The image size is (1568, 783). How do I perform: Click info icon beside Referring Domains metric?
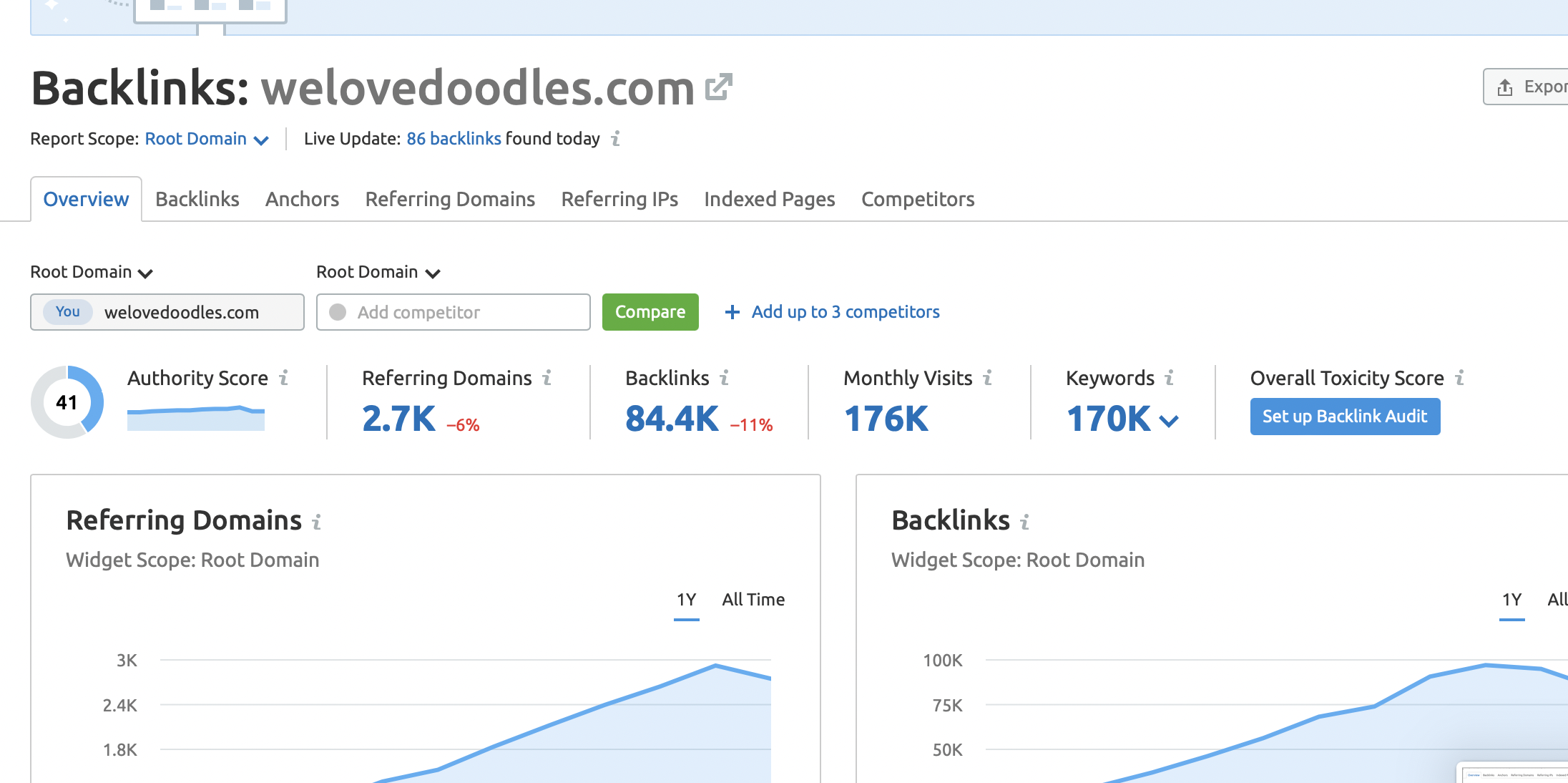coord(547,377)
